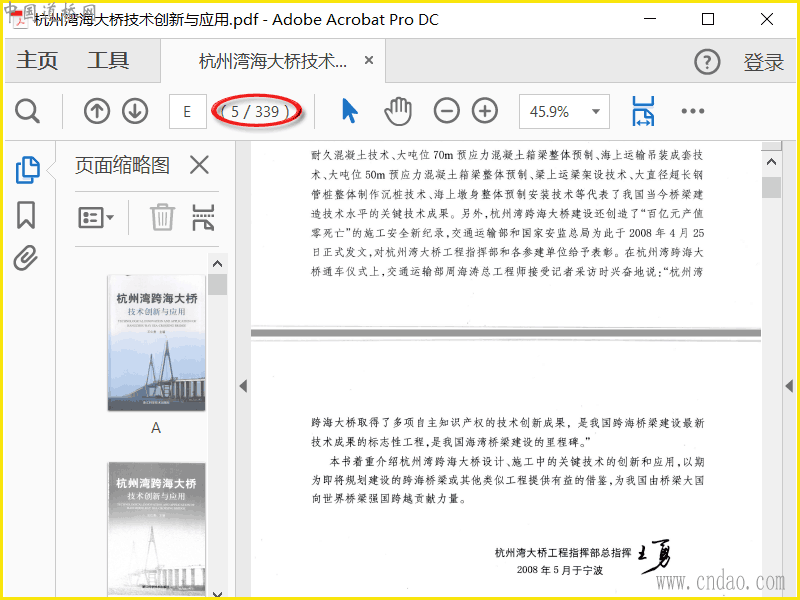Open the bookmarks panel icon
Screen dimensions: 800x600
point(26,215)
